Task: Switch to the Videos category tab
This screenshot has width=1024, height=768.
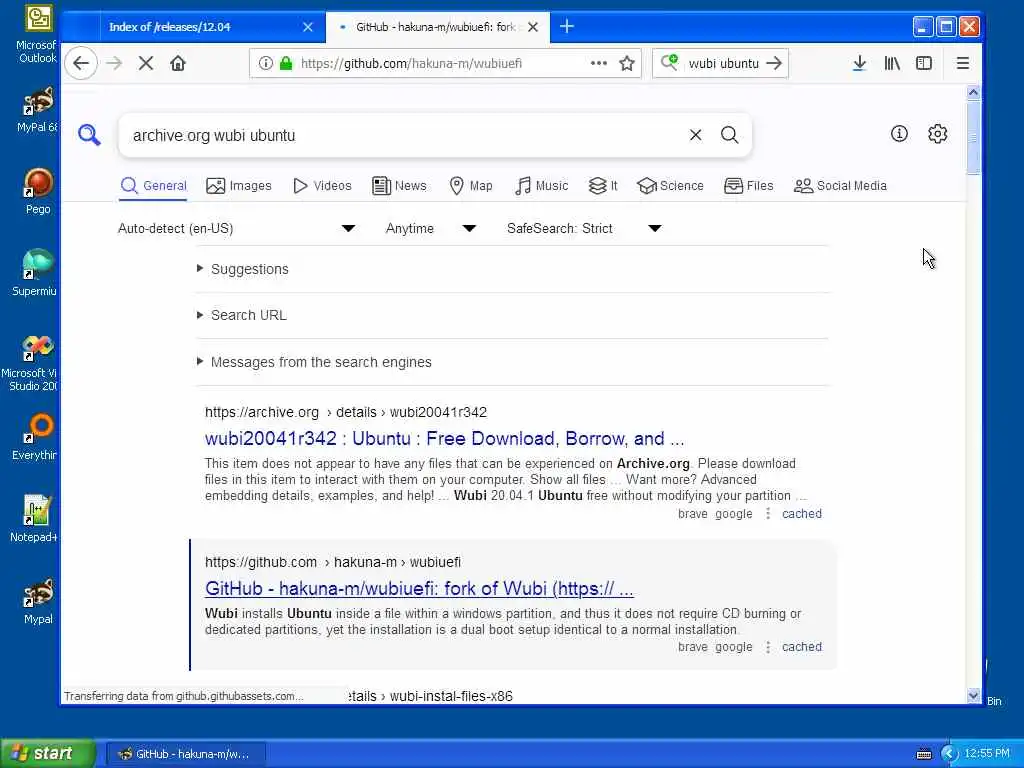Action: pos(323,186)
